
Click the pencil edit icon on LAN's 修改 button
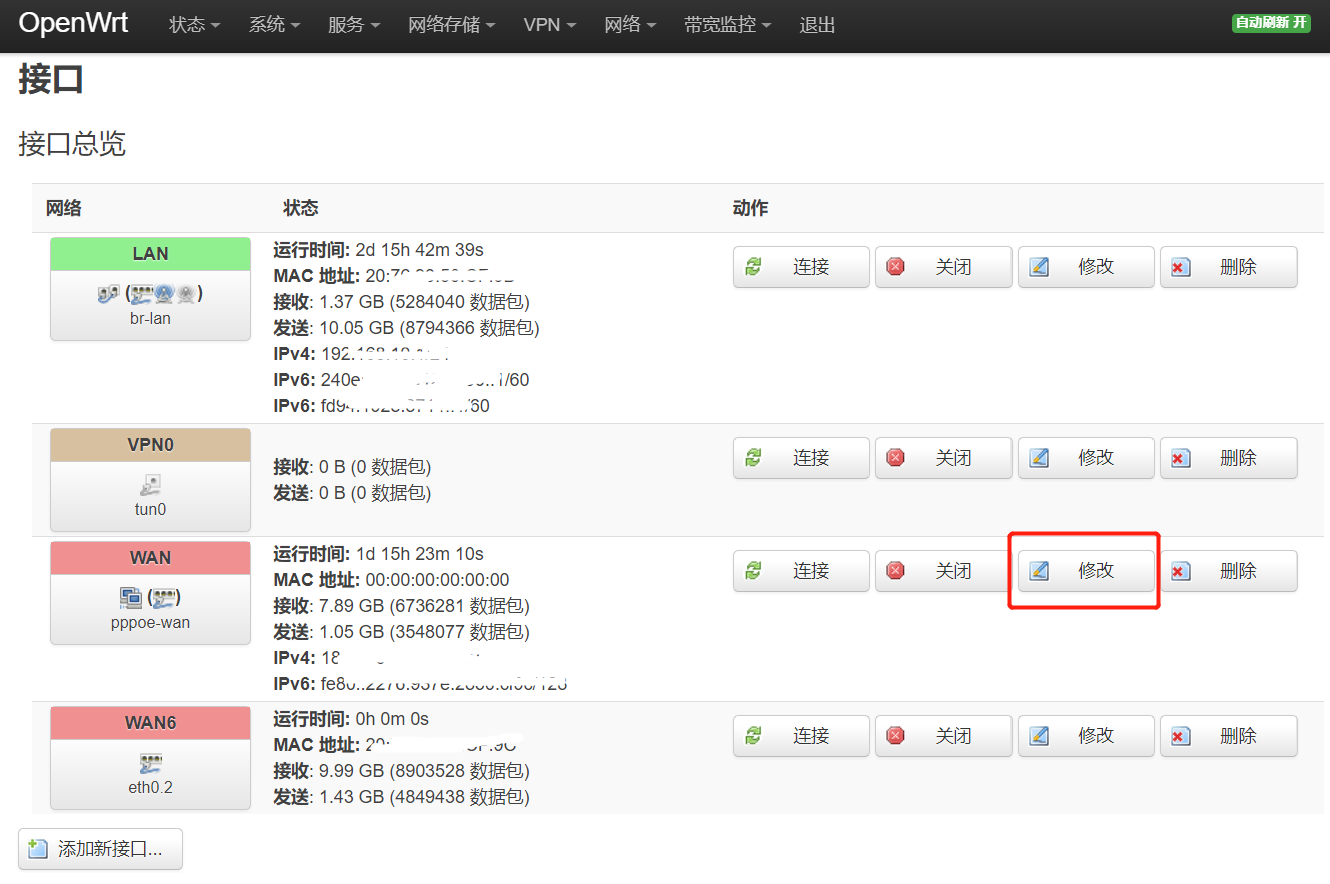tap(1039, 266)
